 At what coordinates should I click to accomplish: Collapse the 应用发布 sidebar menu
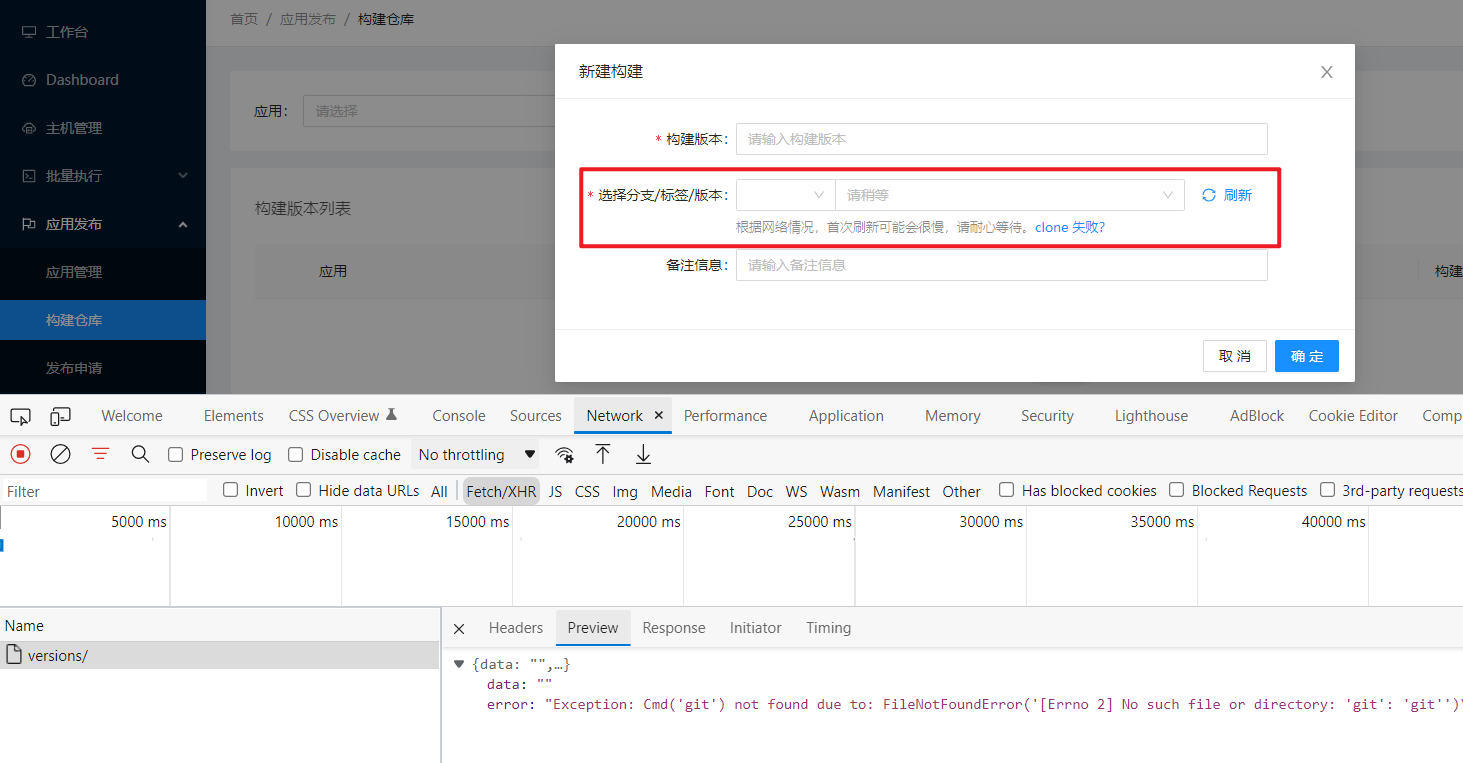coord(183,224)
